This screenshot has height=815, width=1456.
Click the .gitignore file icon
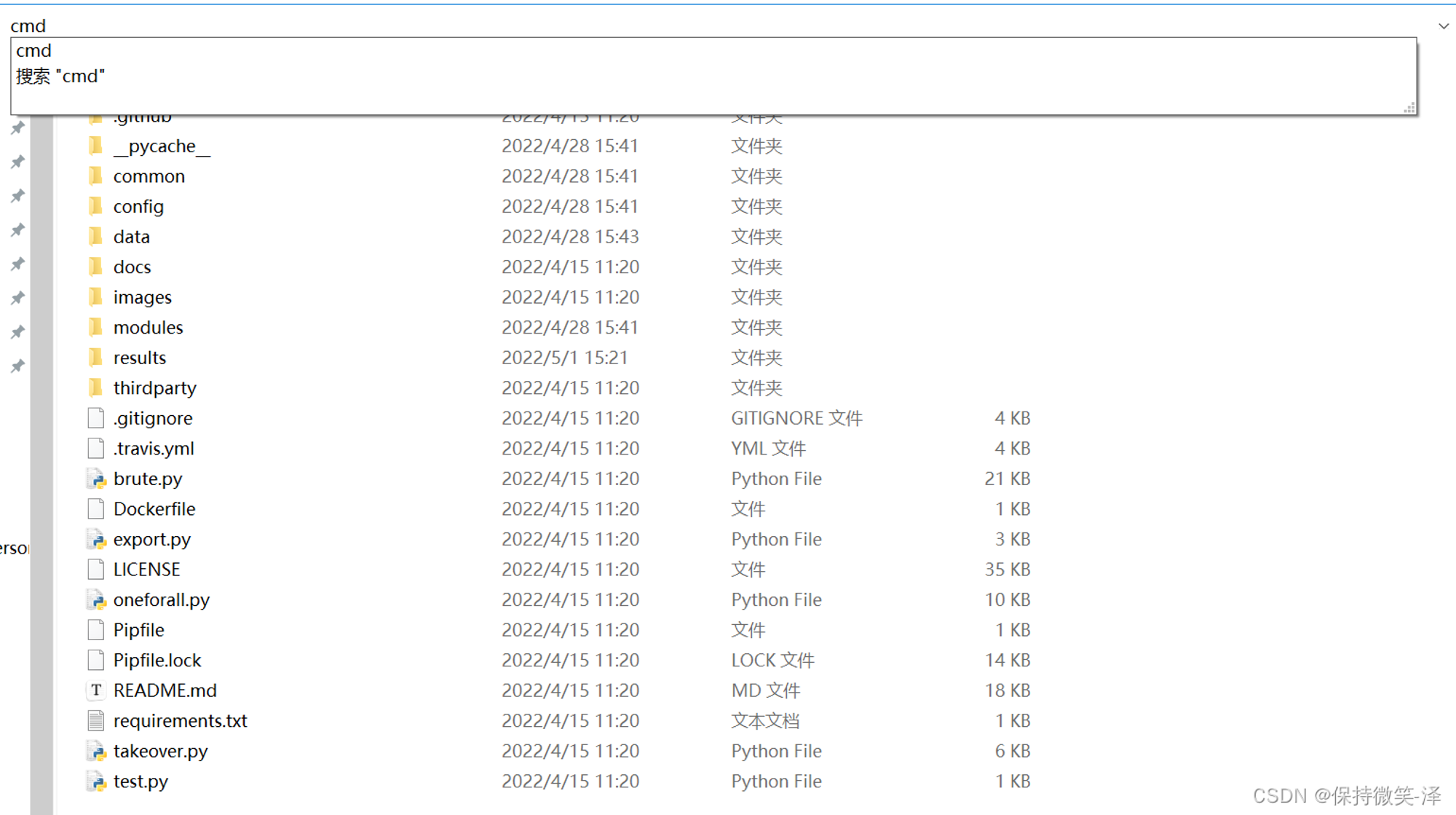pos(95,418)
